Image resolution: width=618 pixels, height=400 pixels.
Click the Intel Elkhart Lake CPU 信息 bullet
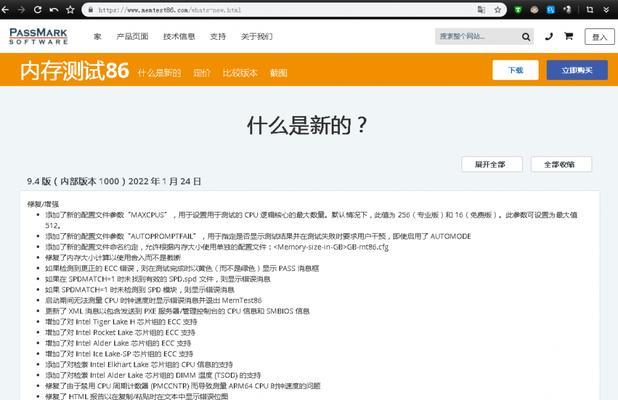coord(139,364)
